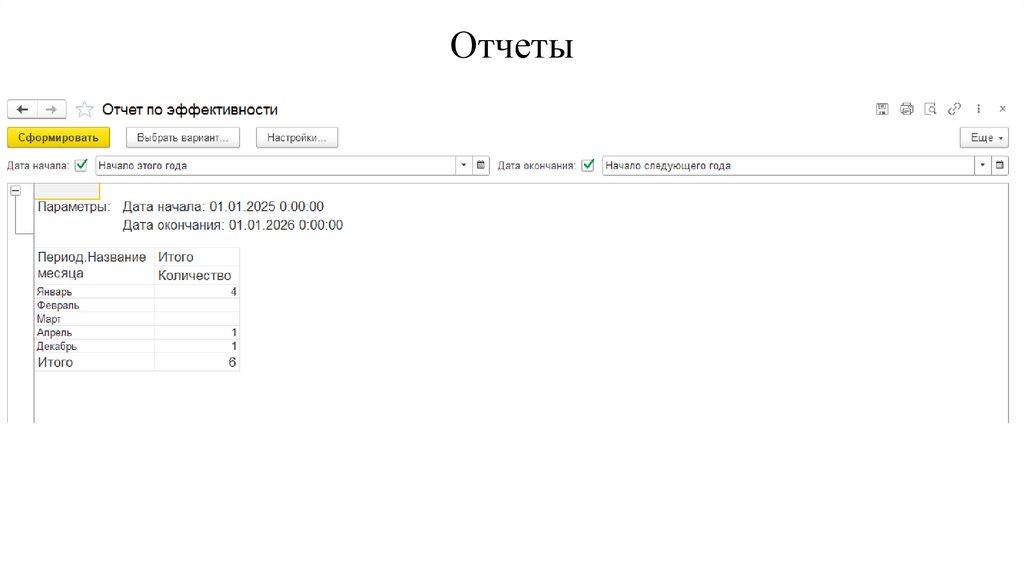The width and height of the screenshot is (1024, 574).
Task: Click the Параметры: label
Action: (74, 207)
